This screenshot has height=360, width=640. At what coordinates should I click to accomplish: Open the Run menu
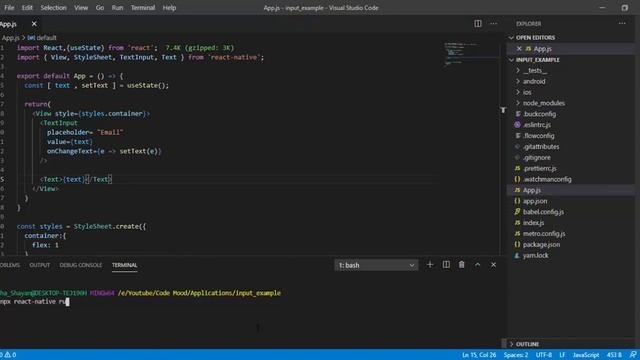(x=117, y=8)
